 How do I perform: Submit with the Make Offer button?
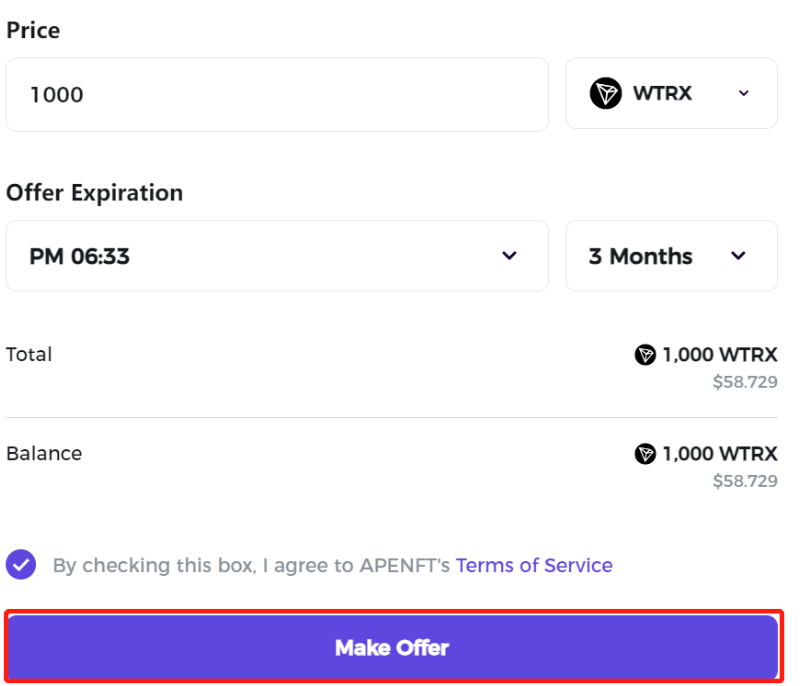[394, 647]
